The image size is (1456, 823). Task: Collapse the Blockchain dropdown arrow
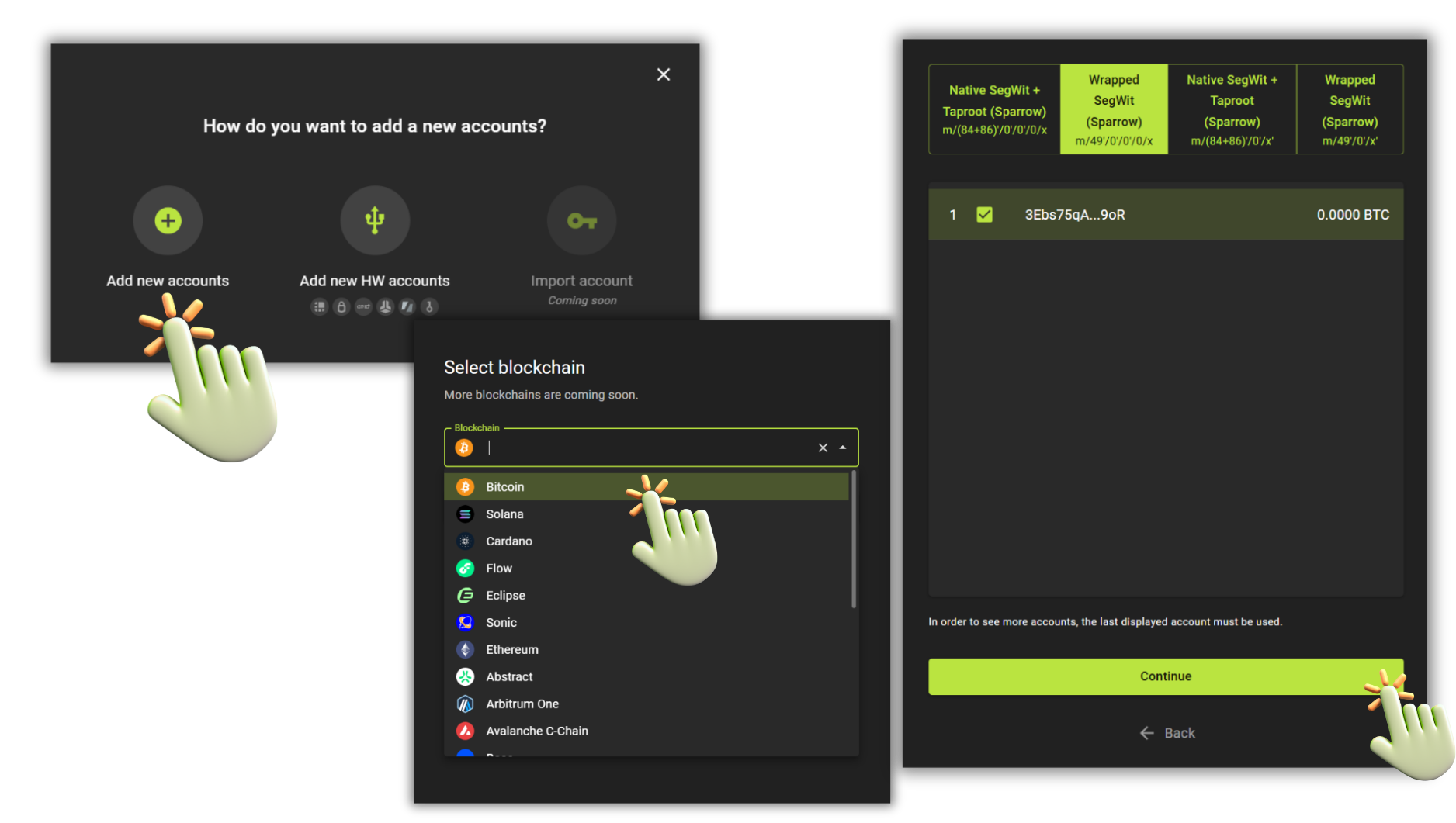pos(843,448)
